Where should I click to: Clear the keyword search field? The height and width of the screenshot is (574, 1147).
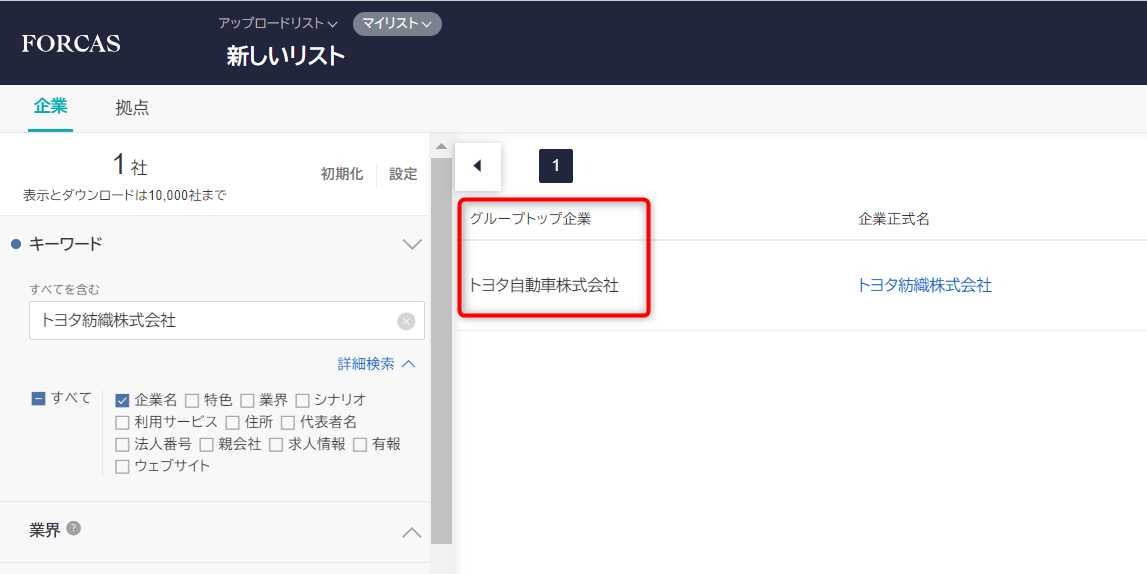(406, 321)
